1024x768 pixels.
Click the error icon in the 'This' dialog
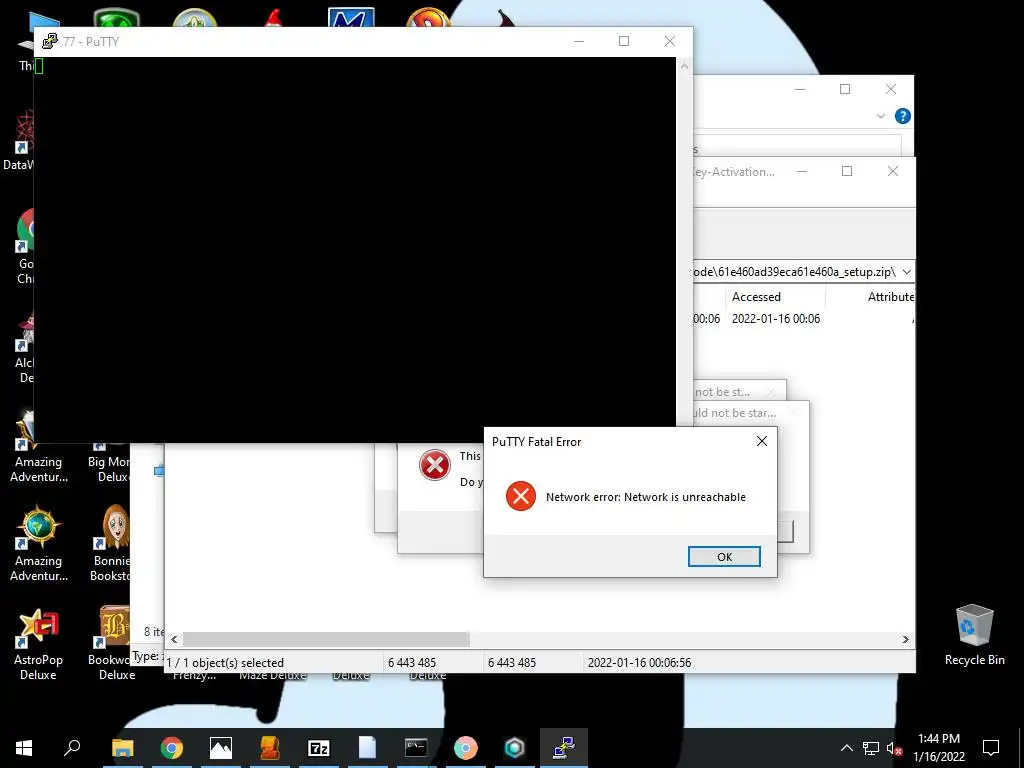(x=434, y=465)
